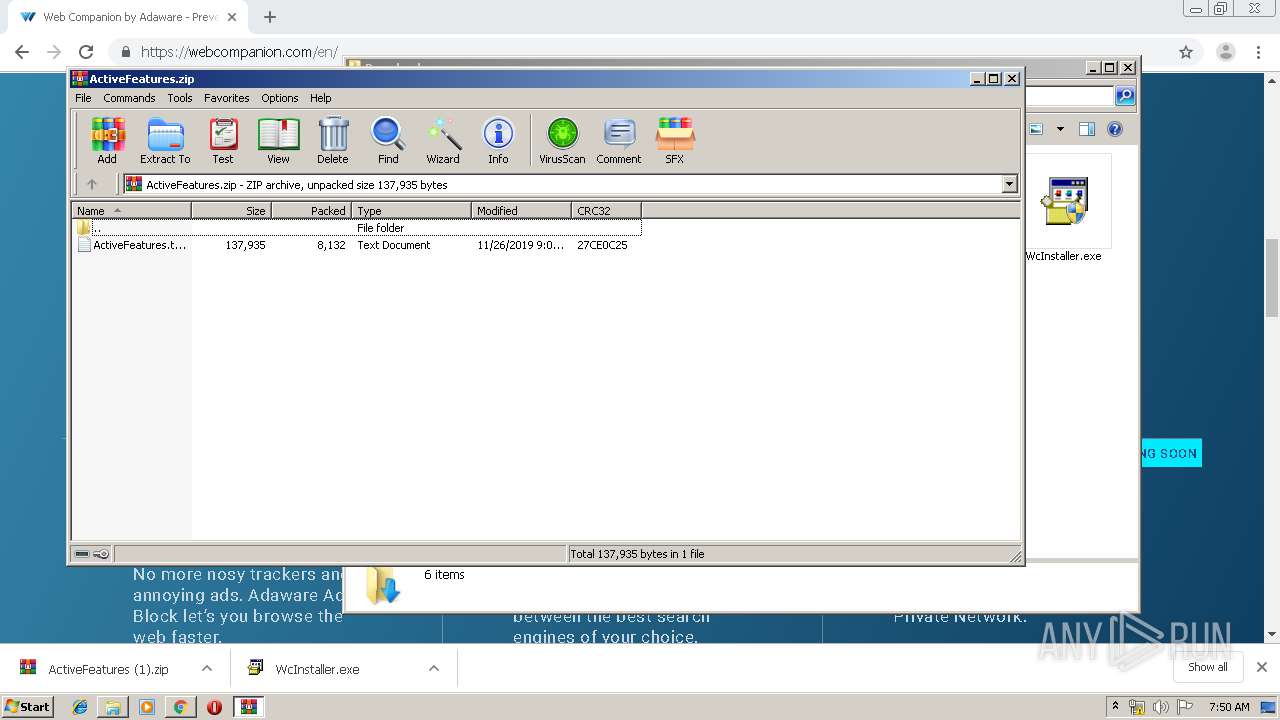Click system tray volume icon

pos(1160,707)
